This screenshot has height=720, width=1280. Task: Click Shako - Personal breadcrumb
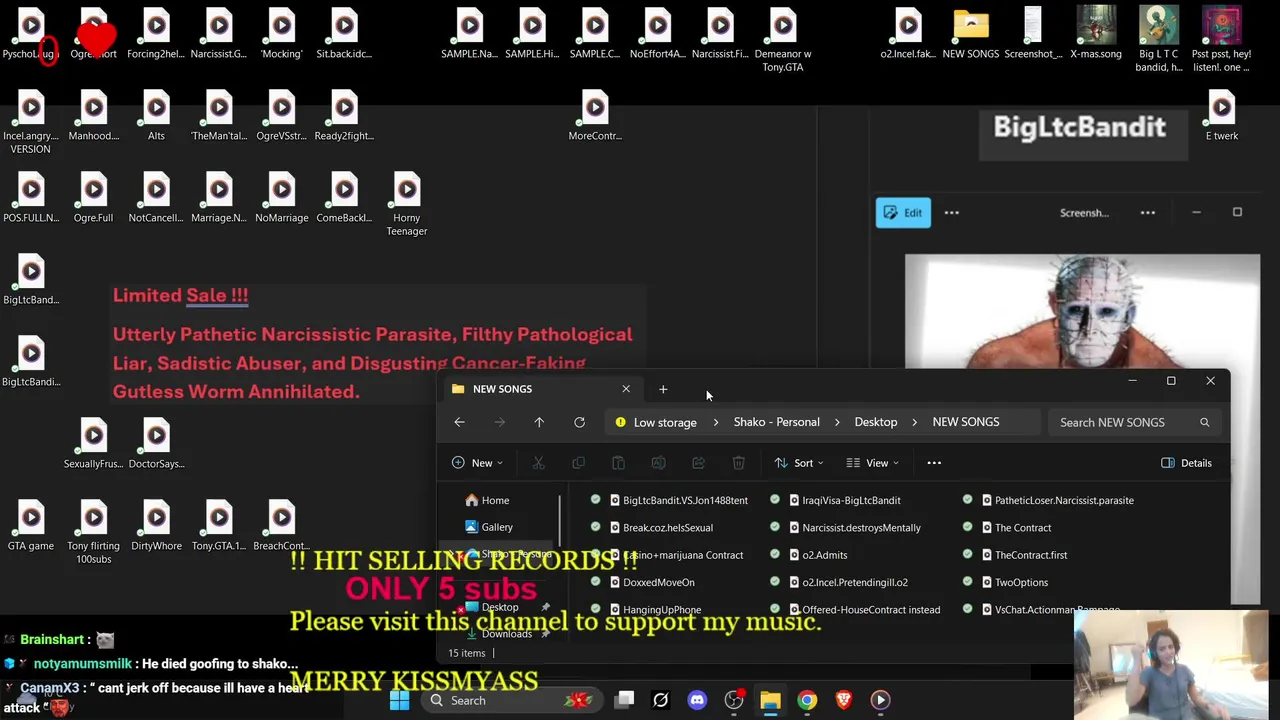777,422
